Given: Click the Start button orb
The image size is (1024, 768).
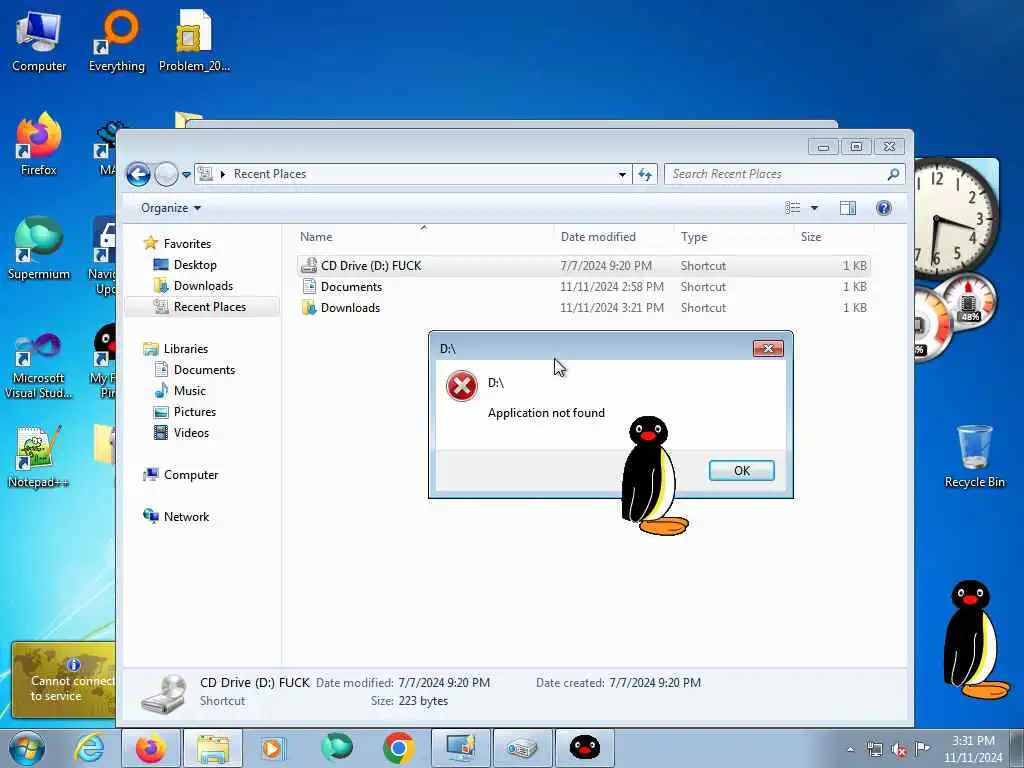Looking at the screenshot, I should [27, 748].
